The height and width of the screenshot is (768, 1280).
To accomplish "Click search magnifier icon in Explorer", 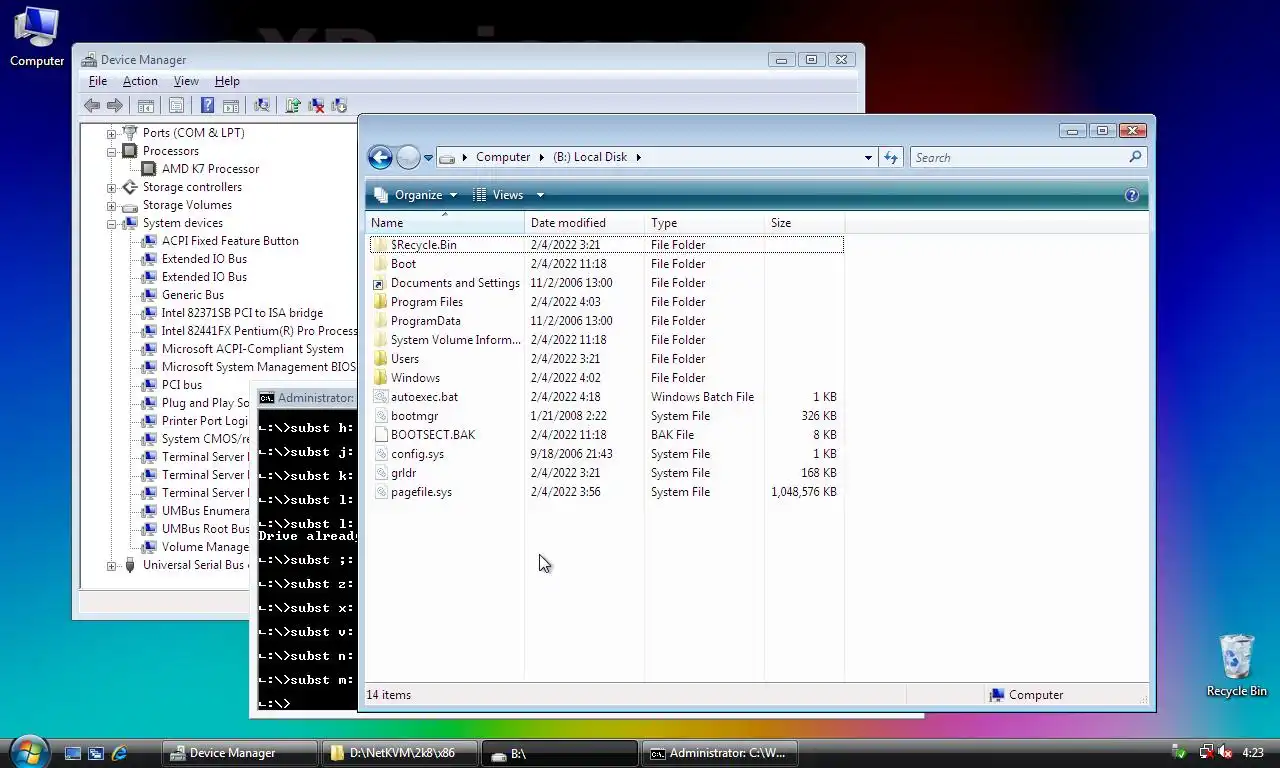I will 1135,157.
